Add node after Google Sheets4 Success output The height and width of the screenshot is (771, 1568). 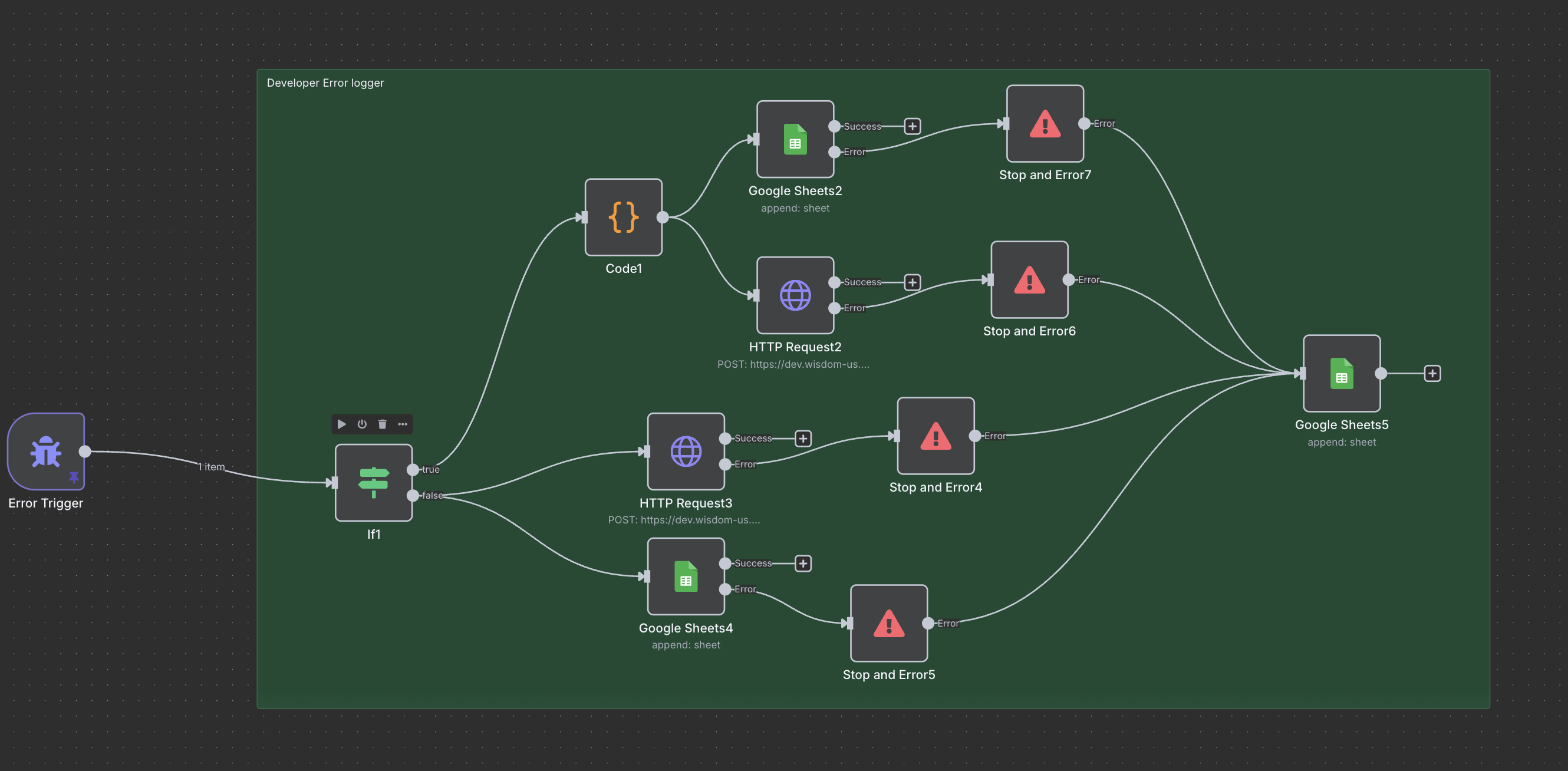(803, 564)
